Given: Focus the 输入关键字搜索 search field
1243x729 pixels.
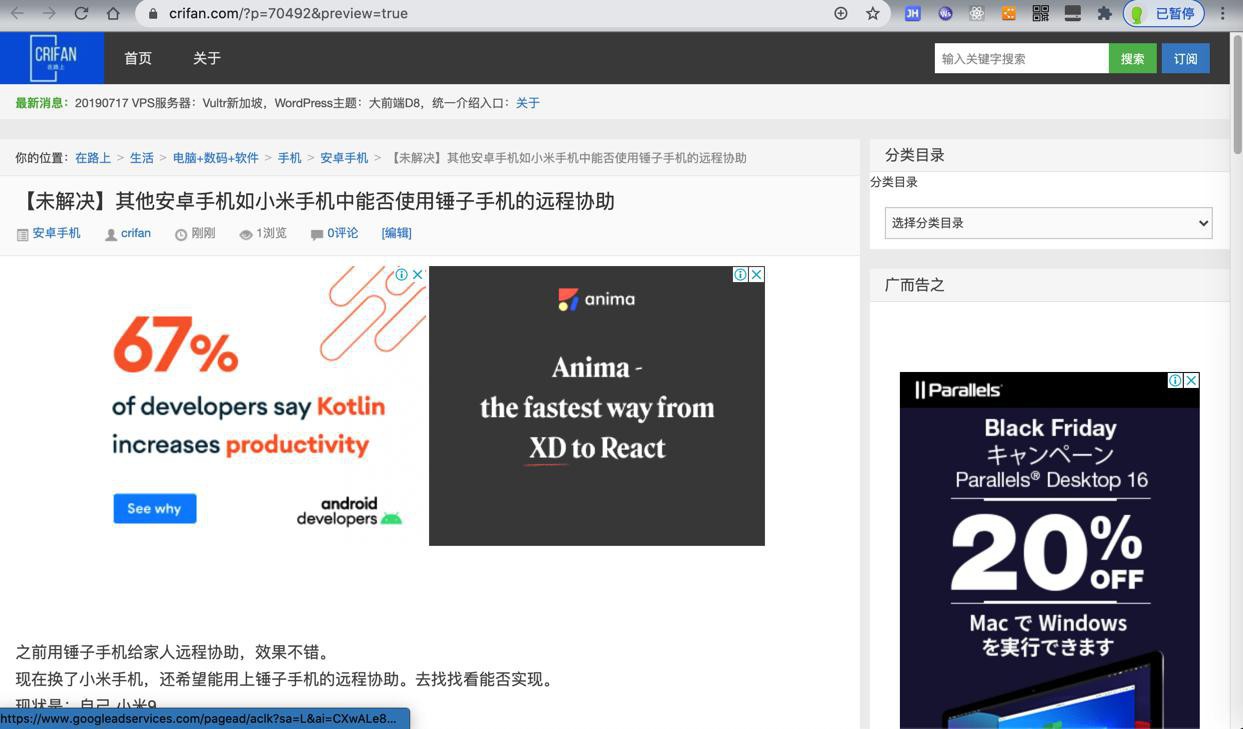Looking at the screenshot, I should [1021, 58].
